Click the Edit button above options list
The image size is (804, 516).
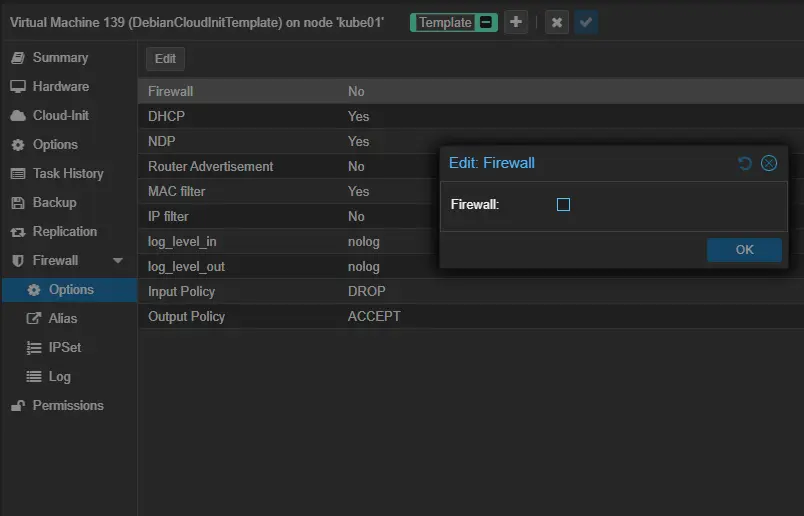(165, 59)
